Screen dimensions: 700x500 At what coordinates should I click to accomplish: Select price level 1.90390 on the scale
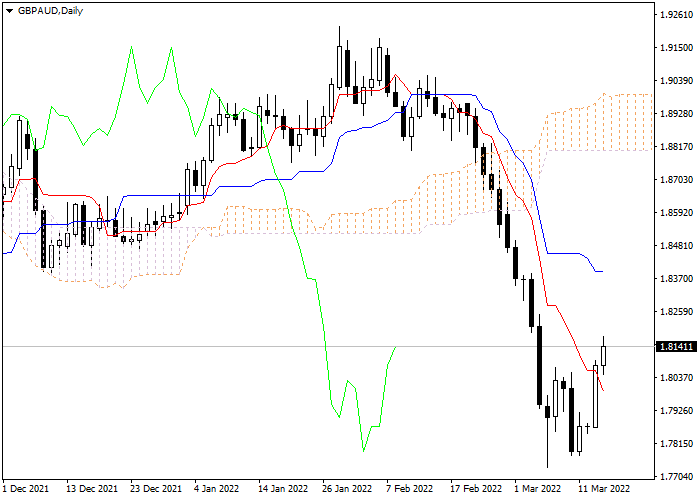(676, 81)
